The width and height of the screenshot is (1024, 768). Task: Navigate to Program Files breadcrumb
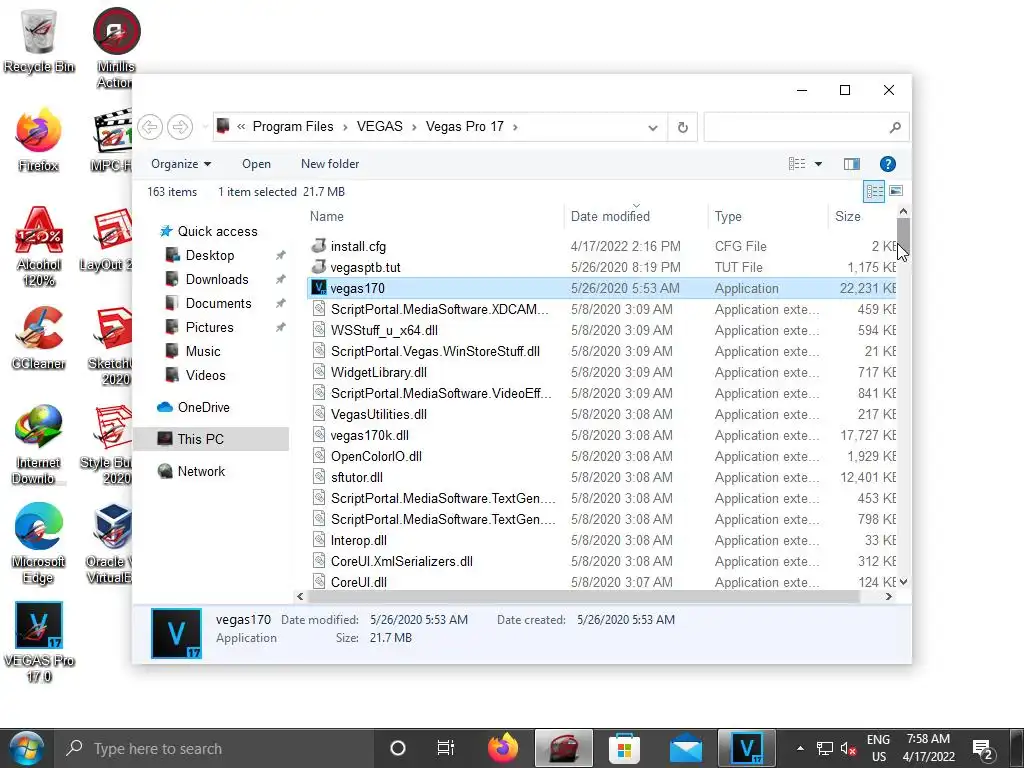coord(293,127)
